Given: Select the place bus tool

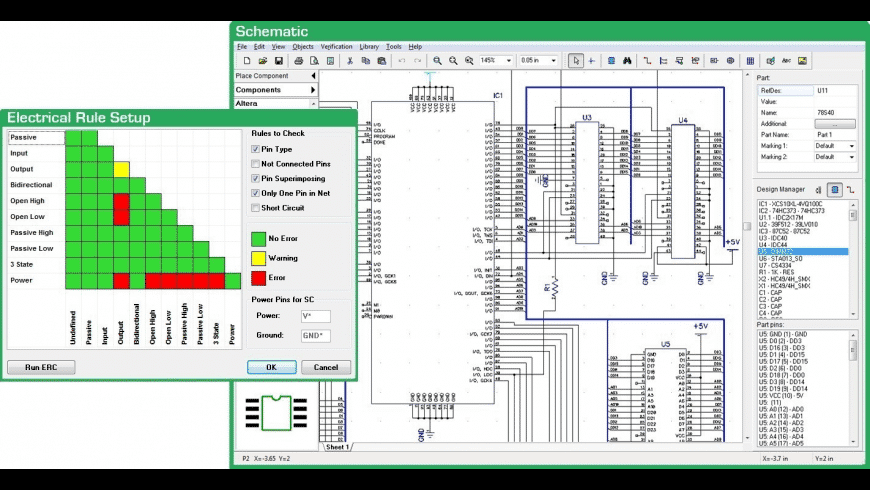Looking at the screenshot, I should click(x=663, y=60).
